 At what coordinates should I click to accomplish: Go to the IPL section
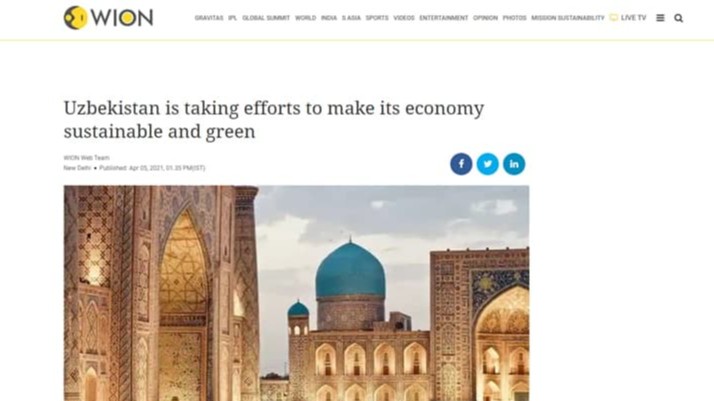(x=233, y=18)
